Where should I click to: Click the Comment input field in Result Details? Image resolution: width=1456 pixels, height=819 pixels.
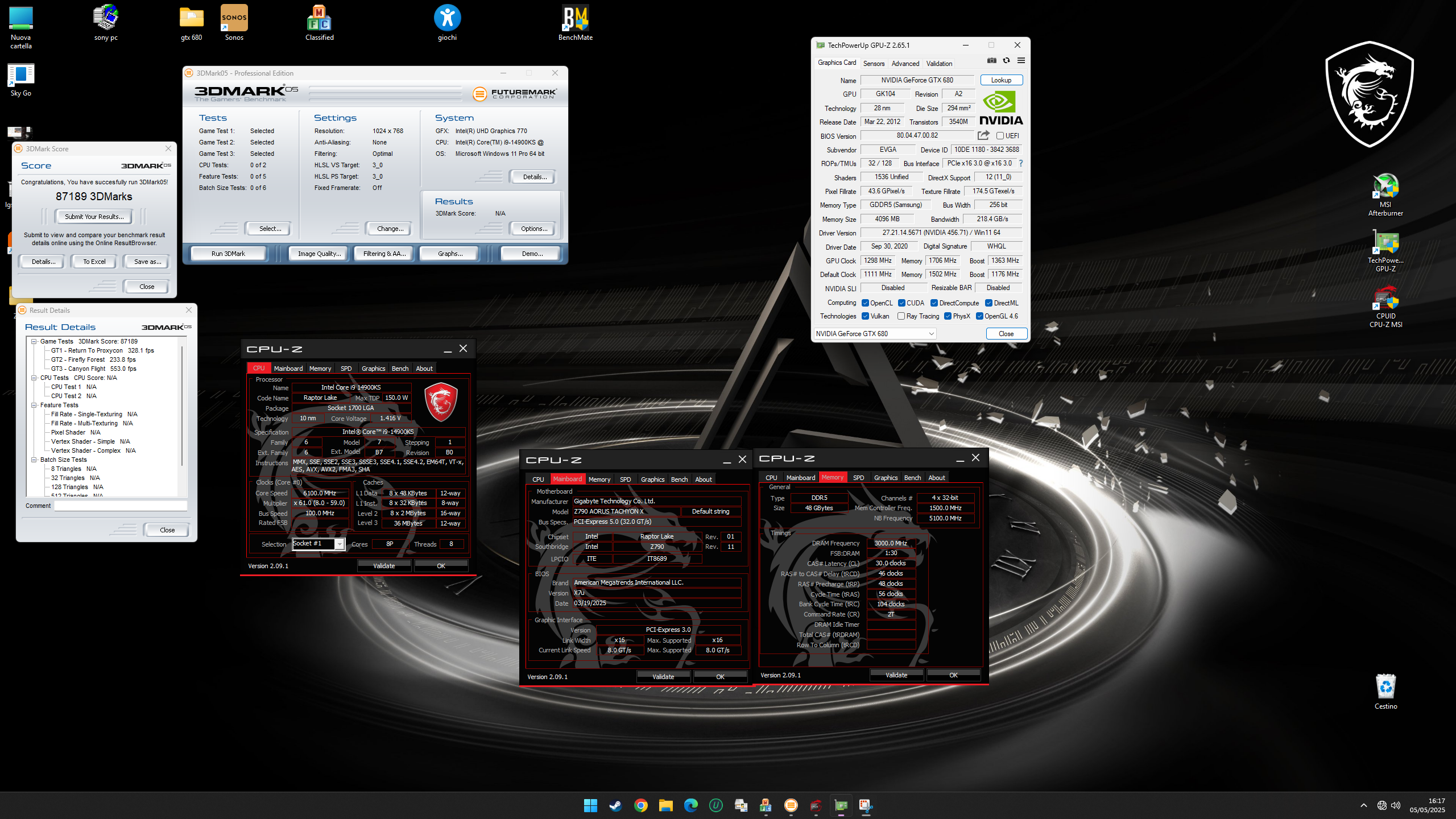[121, 506]
